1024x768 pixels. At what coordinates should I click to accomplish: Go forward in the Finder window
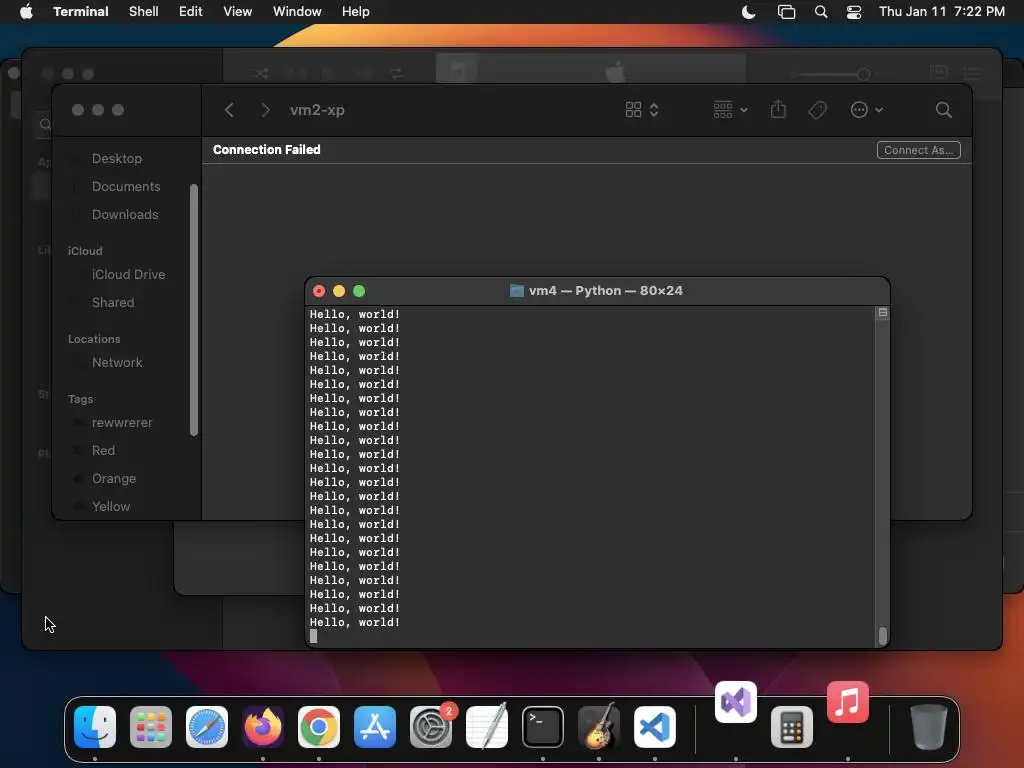click(265, 110)
